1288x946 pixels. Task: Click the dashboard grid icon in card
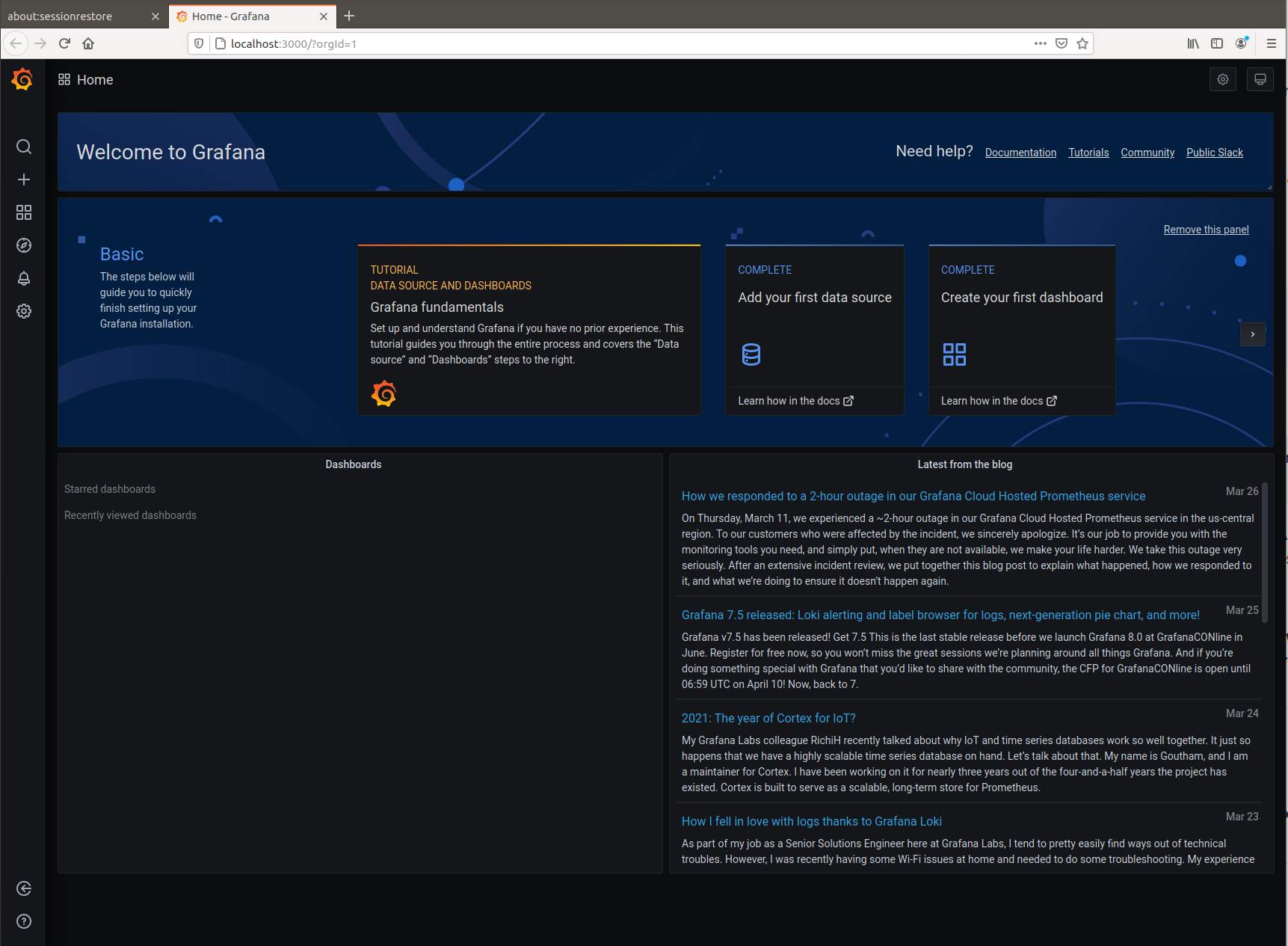click(955, 354)
